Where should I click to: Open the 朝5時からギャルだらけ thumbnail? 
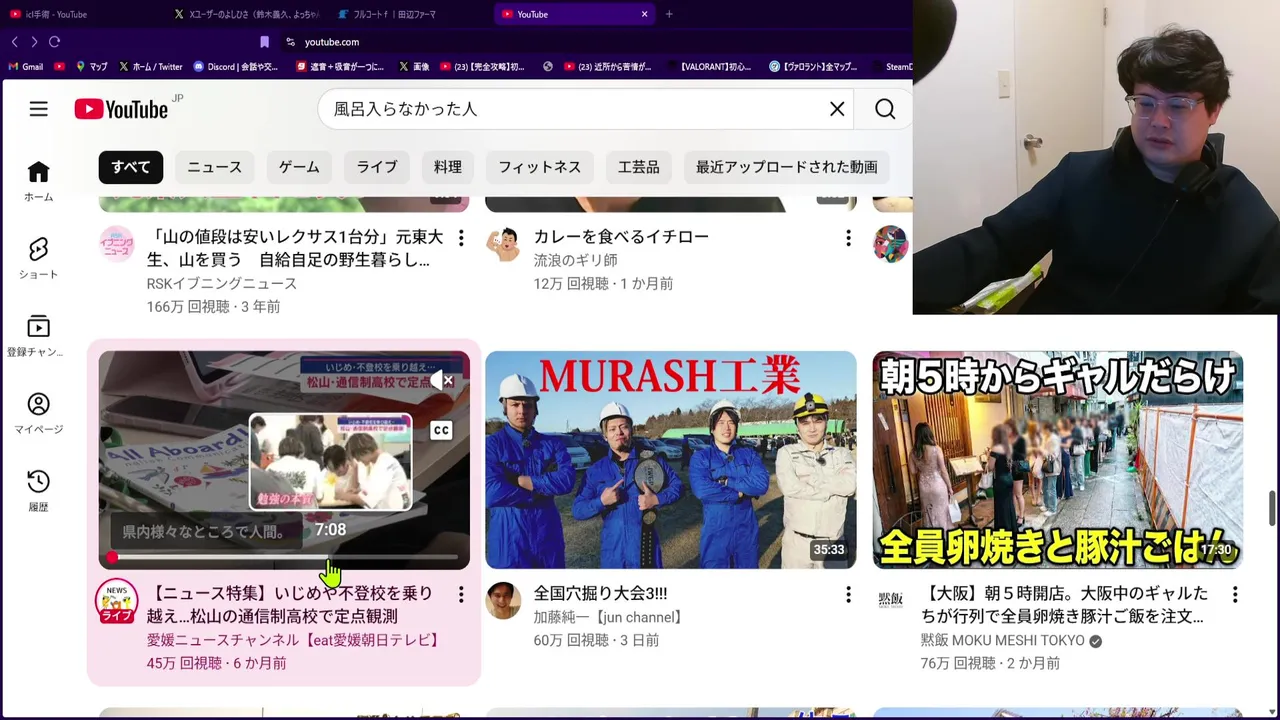[1058, 460]
